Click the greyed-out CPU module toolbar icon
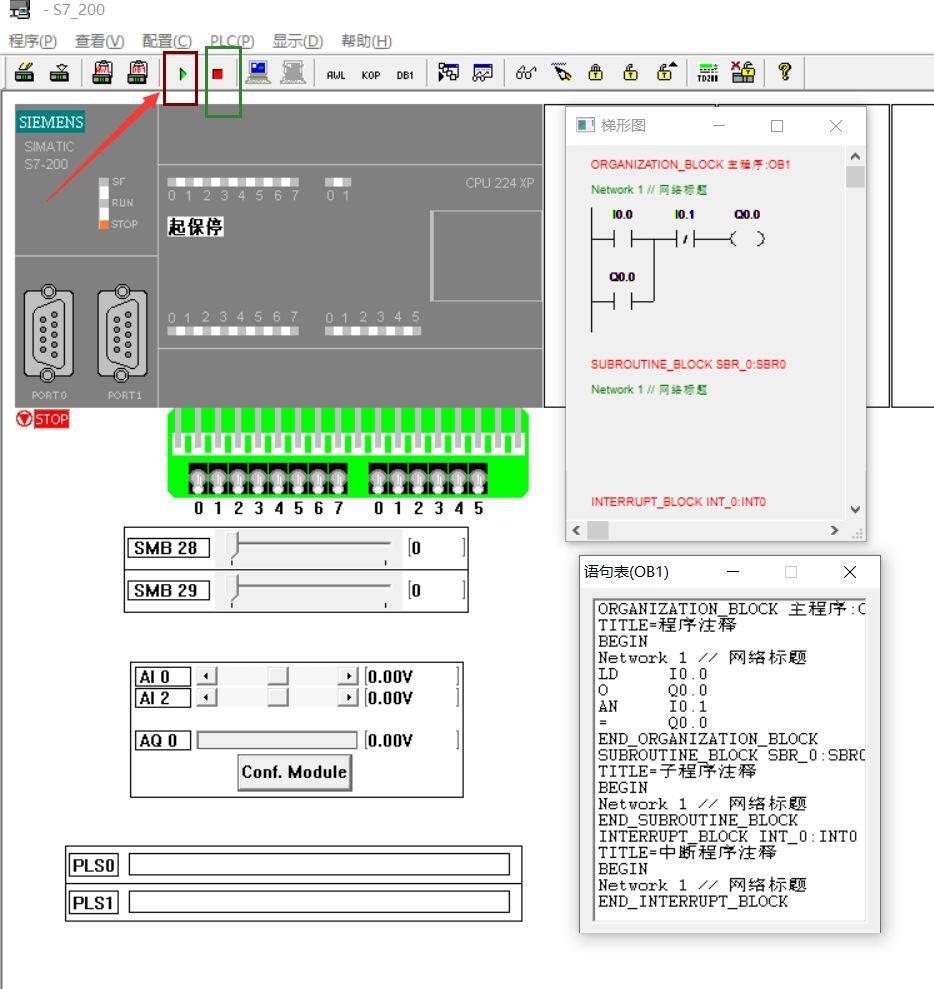The image size is (934, 989). [293, 73]
